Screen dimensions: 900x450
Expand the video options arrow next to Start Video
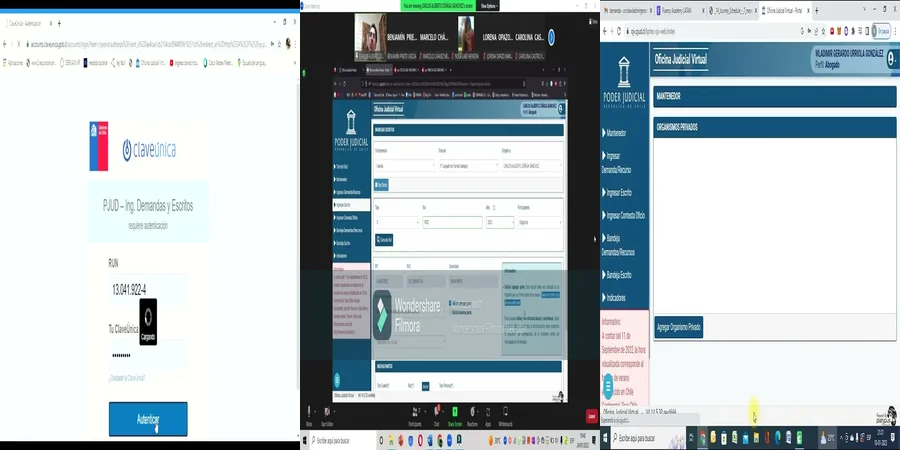tap(336, 411)
